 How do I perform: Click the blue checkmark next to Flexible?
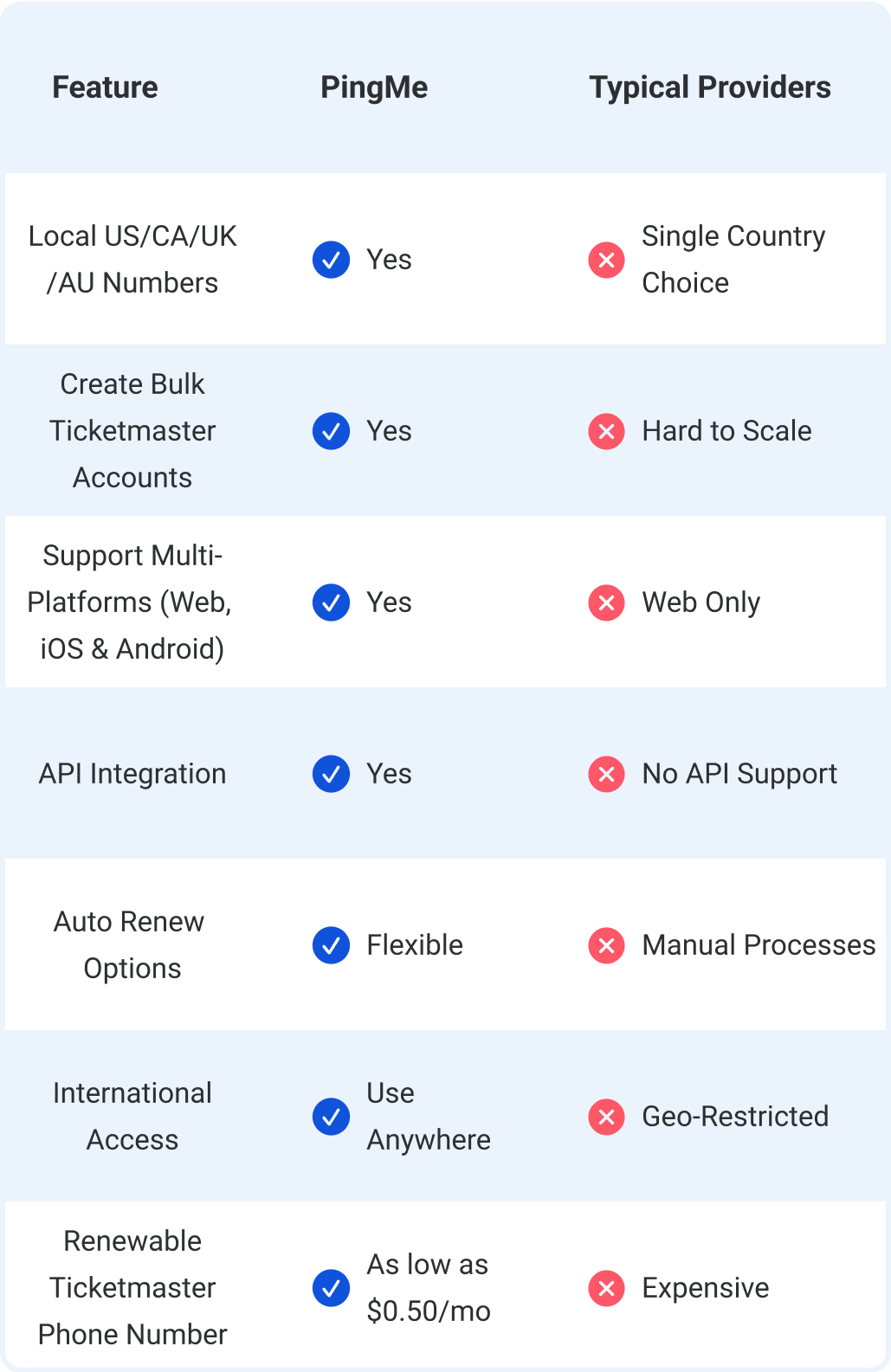331,945
